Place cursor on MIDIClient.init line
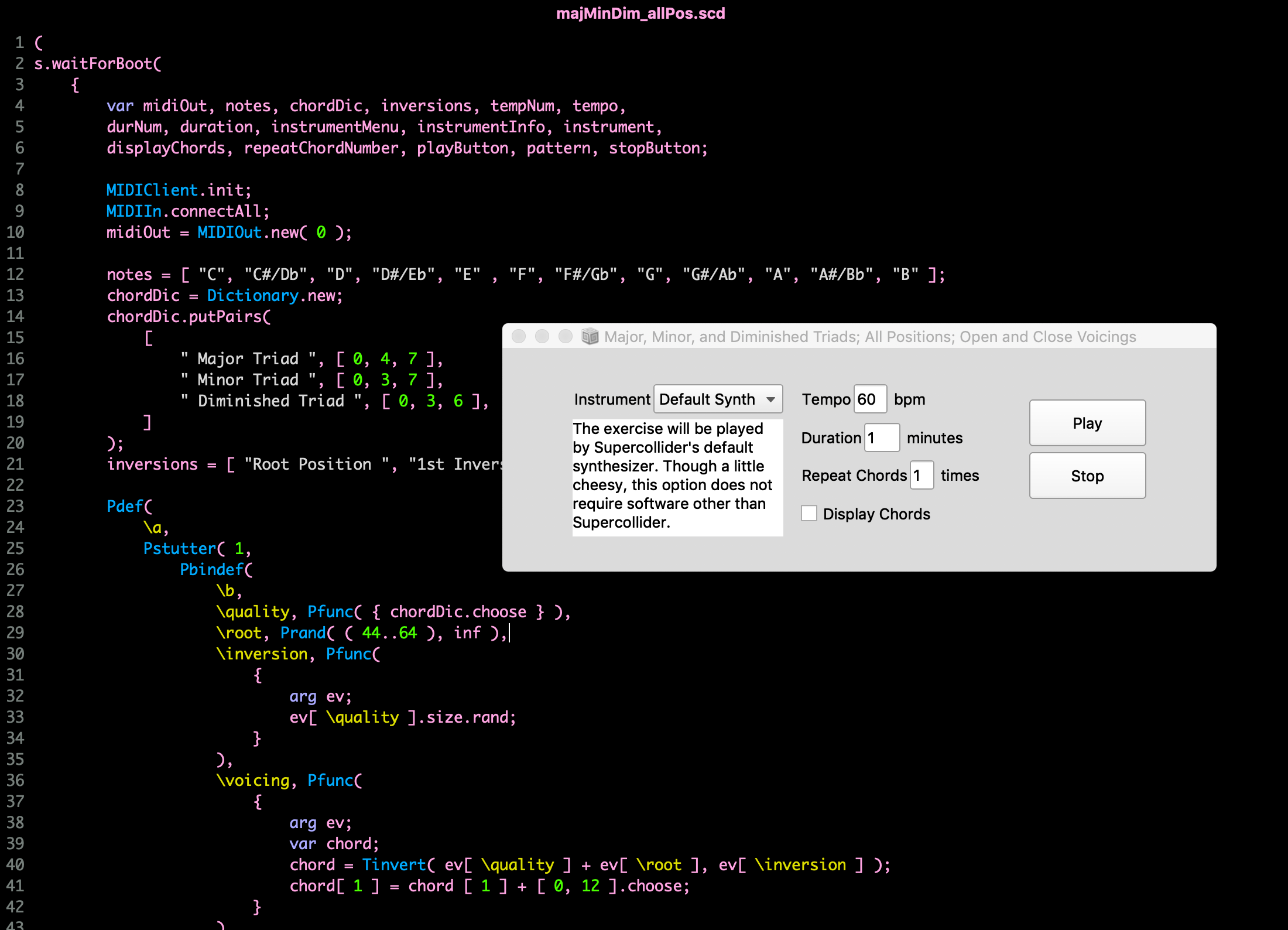 point(179,190)
